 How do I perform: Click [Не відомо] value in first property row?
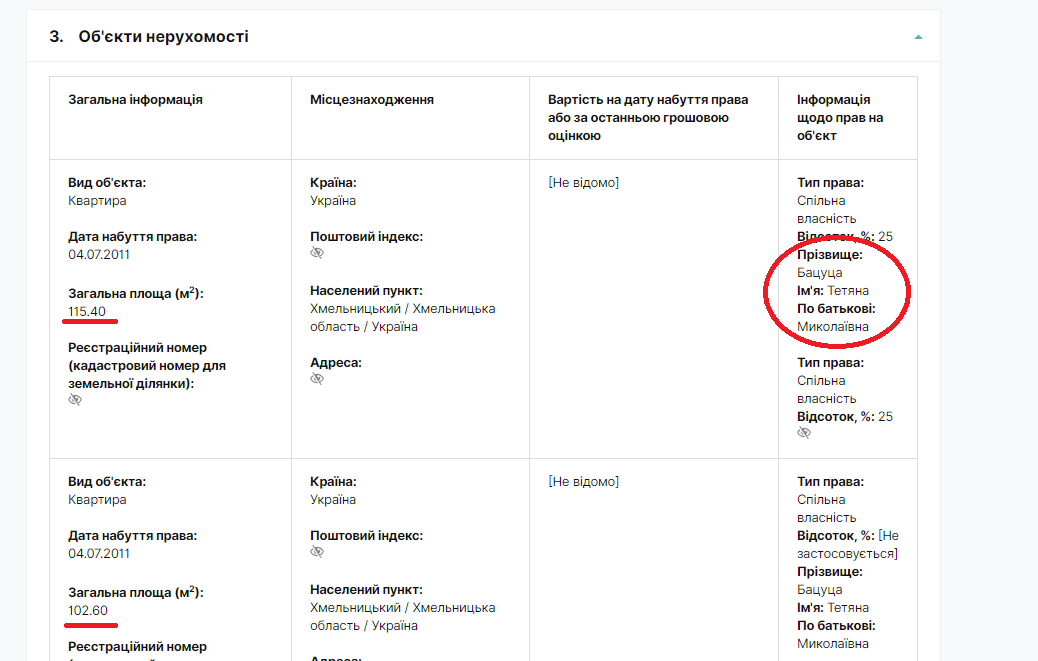(x=583, y=183)
